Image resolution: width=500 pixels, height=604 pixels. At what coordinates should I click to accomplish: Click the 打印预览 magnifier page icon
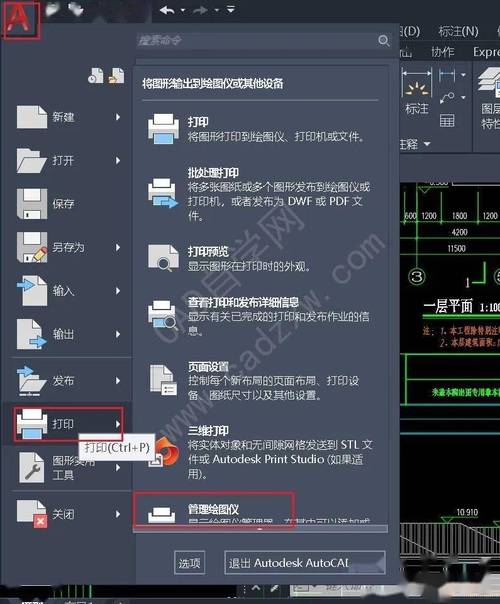(163, 258)
